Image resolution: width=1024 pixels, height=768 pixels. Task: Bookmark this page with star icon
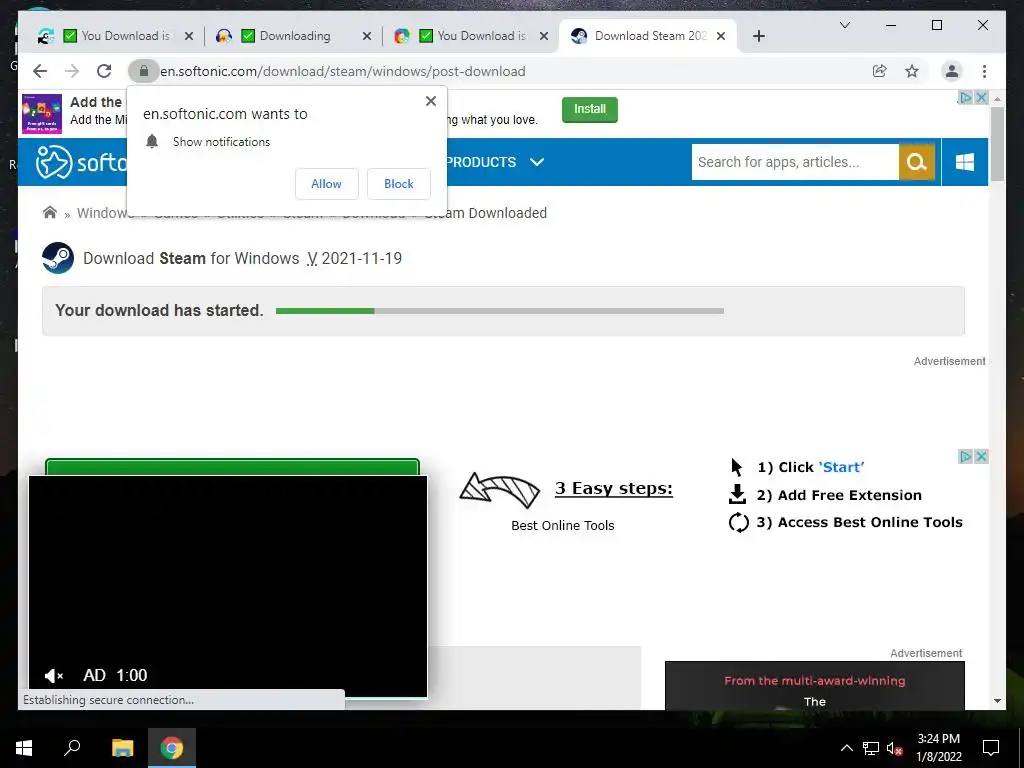[912, 71]
